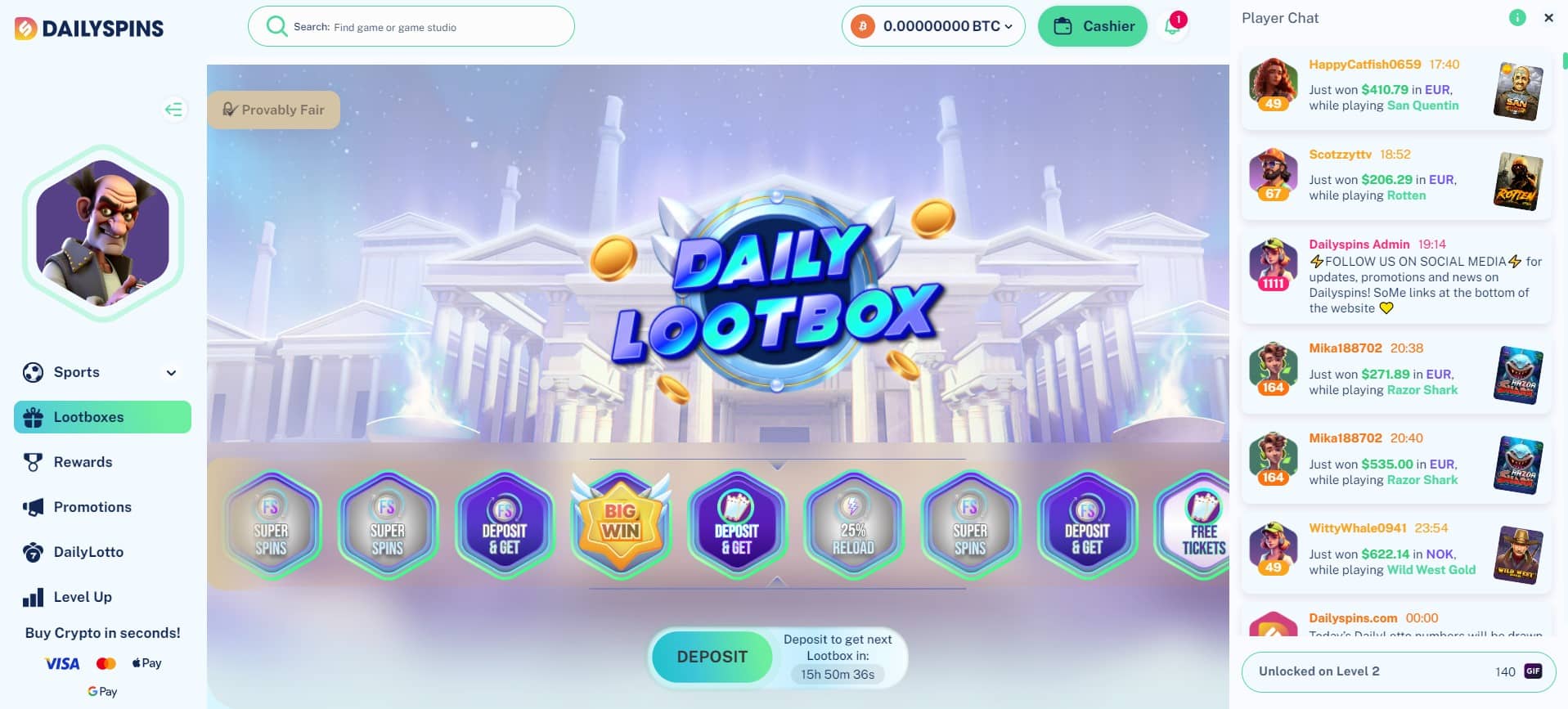Choose the 25% Reload lootbox badge
This screenshot has width=1568, height=709.
click(x=853, y=525)
